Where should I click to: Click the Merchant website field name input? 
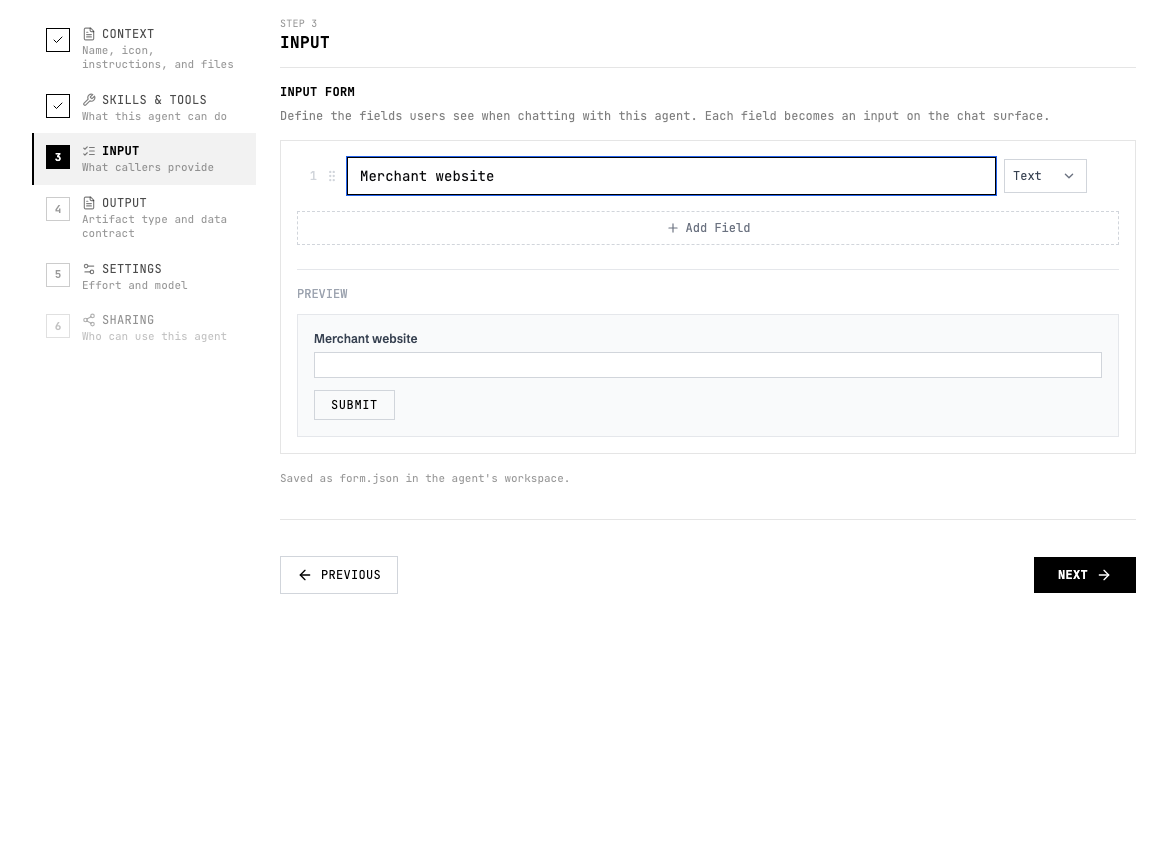[671, 176]
